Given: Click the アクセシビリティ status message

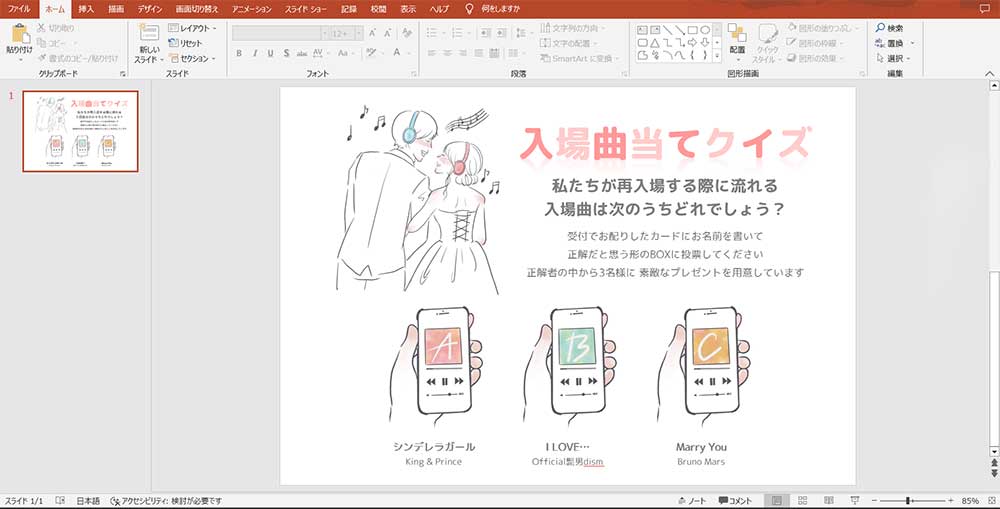Looking at the screenshot, I should pos(166,500).
